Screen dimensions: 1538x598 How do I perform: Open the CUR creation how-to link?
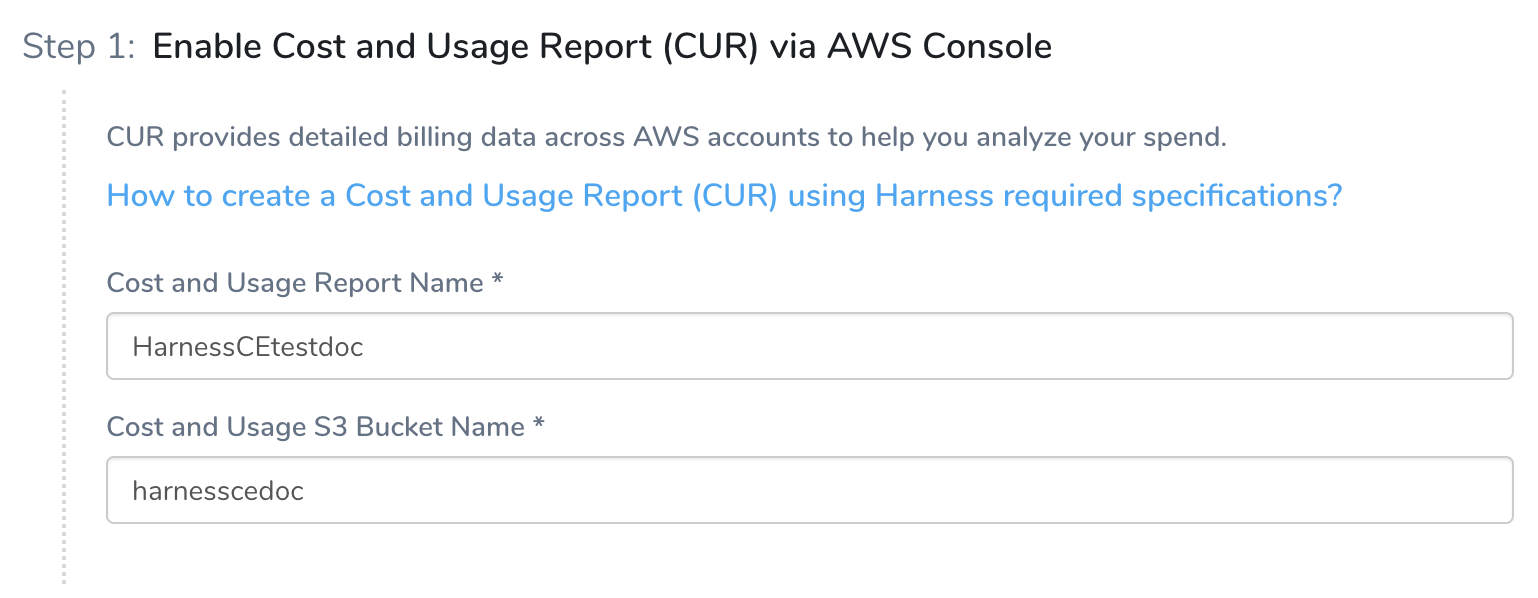pos(724,196)
